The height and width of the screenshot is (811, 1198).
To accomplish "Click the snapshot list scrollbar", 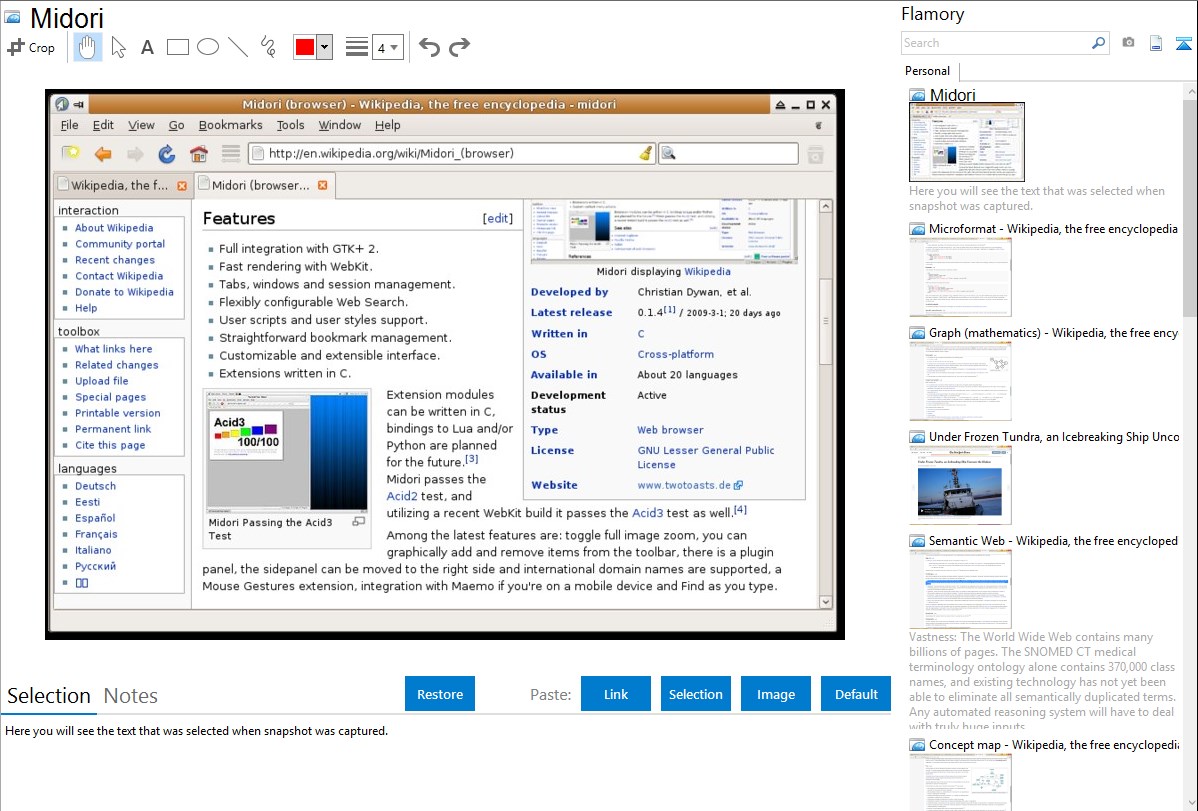I will tap(1190, 206).
